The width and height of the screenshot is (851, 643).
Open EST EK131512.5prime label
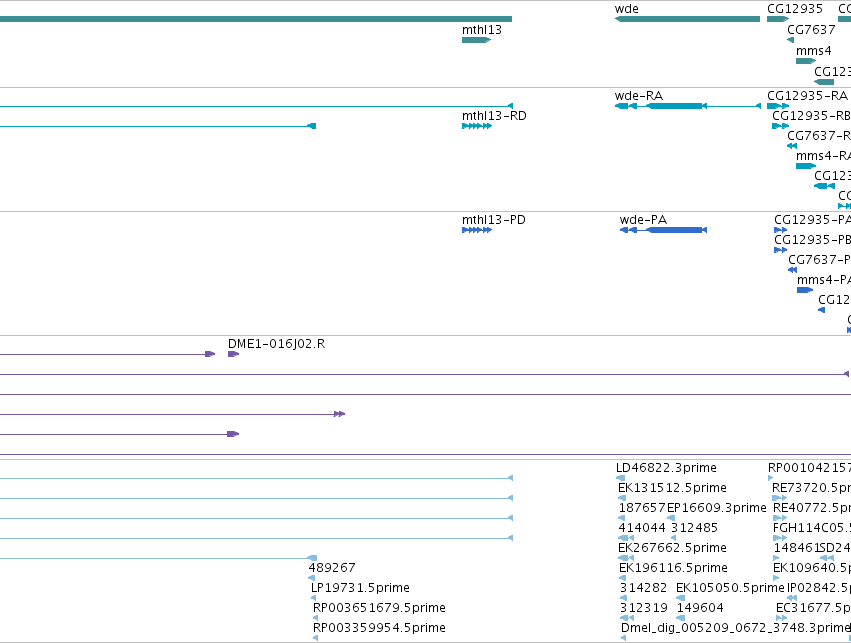[x=672, y=488]
